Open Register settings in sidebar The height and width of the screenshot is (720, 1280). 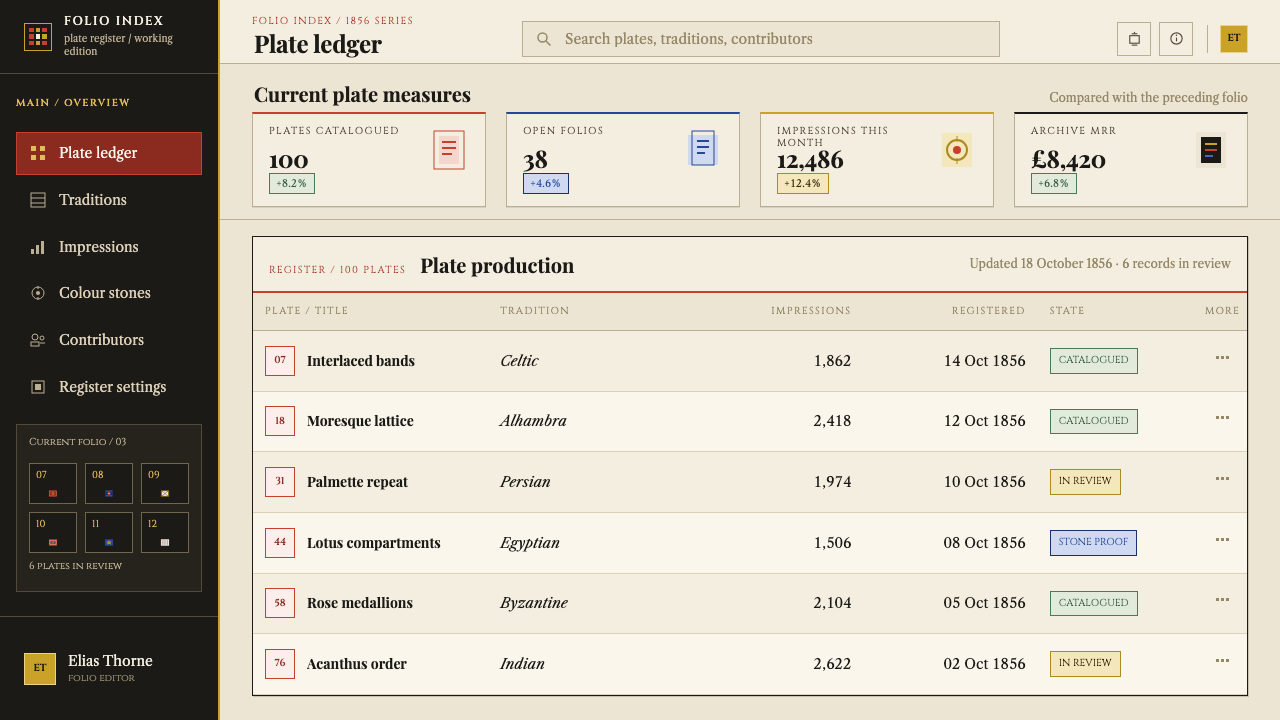(x=109, y=387)
